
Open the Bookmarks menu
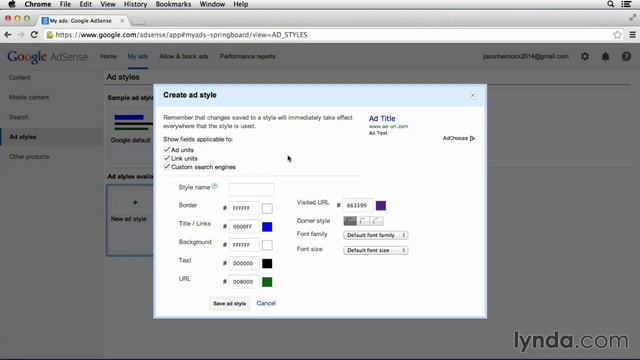click(x=173, y=4)
